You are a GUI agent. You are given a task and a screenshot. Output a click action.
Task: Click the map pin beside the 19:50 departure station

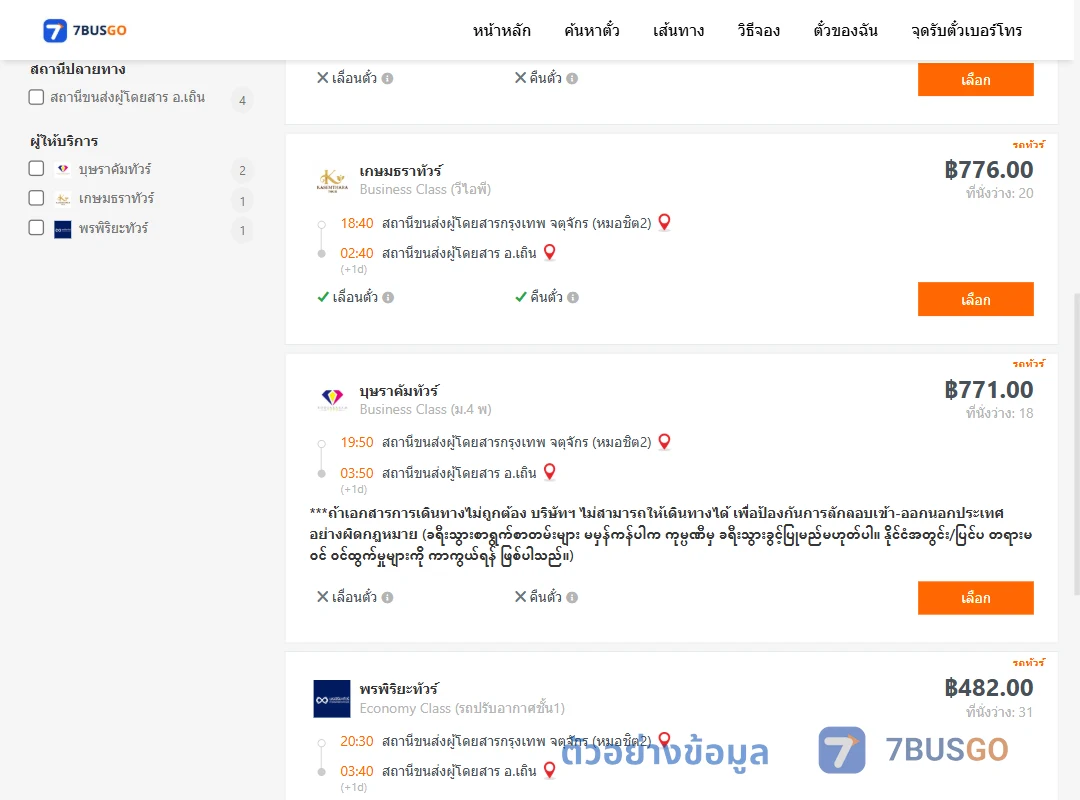(665, 441)
